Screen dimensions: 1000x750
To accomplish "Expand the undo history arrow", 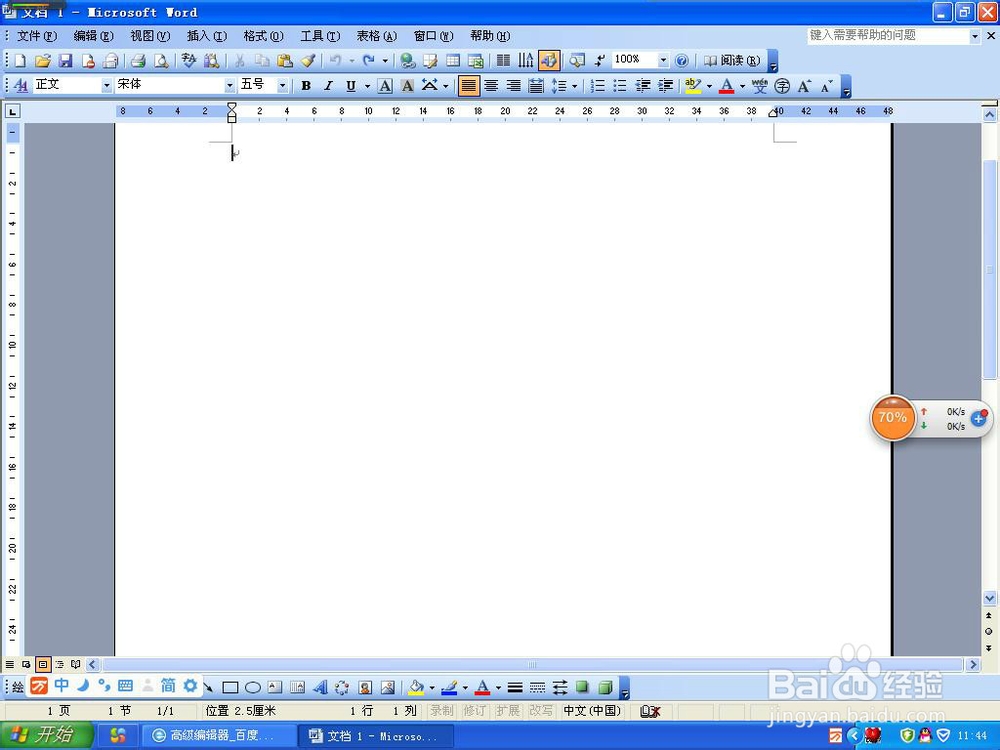I will (x=351, y=61).
